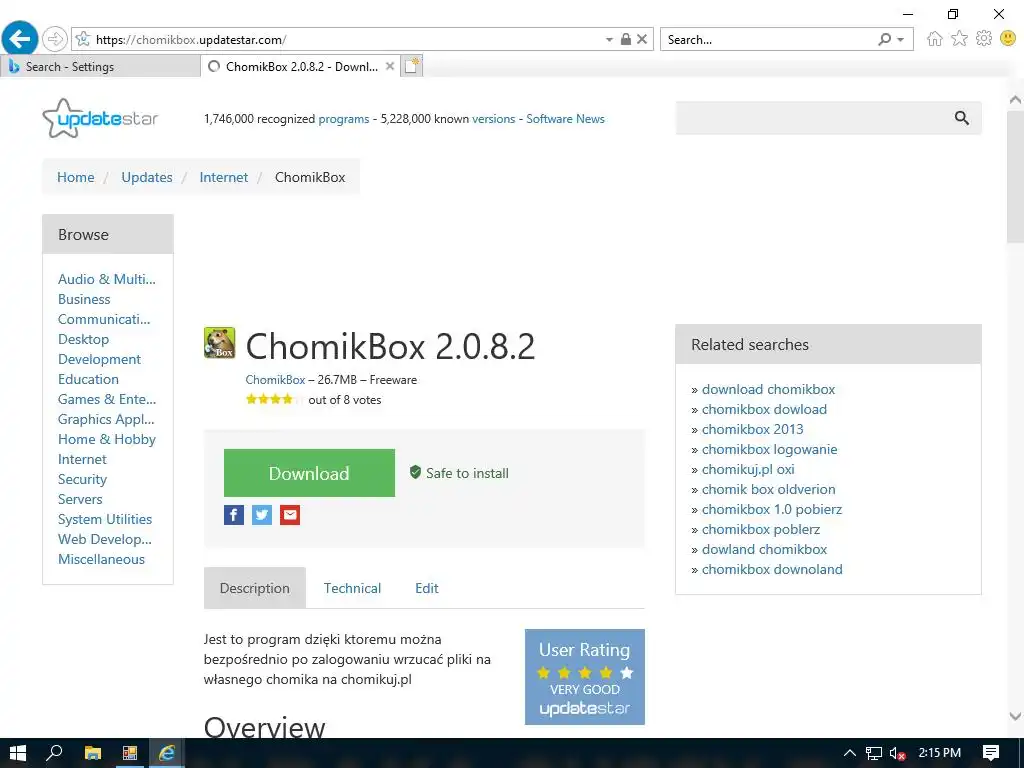Viewport: 1024px width, 768px height.
Task: Open taskbar search magnifier
Action: point(54,753)
